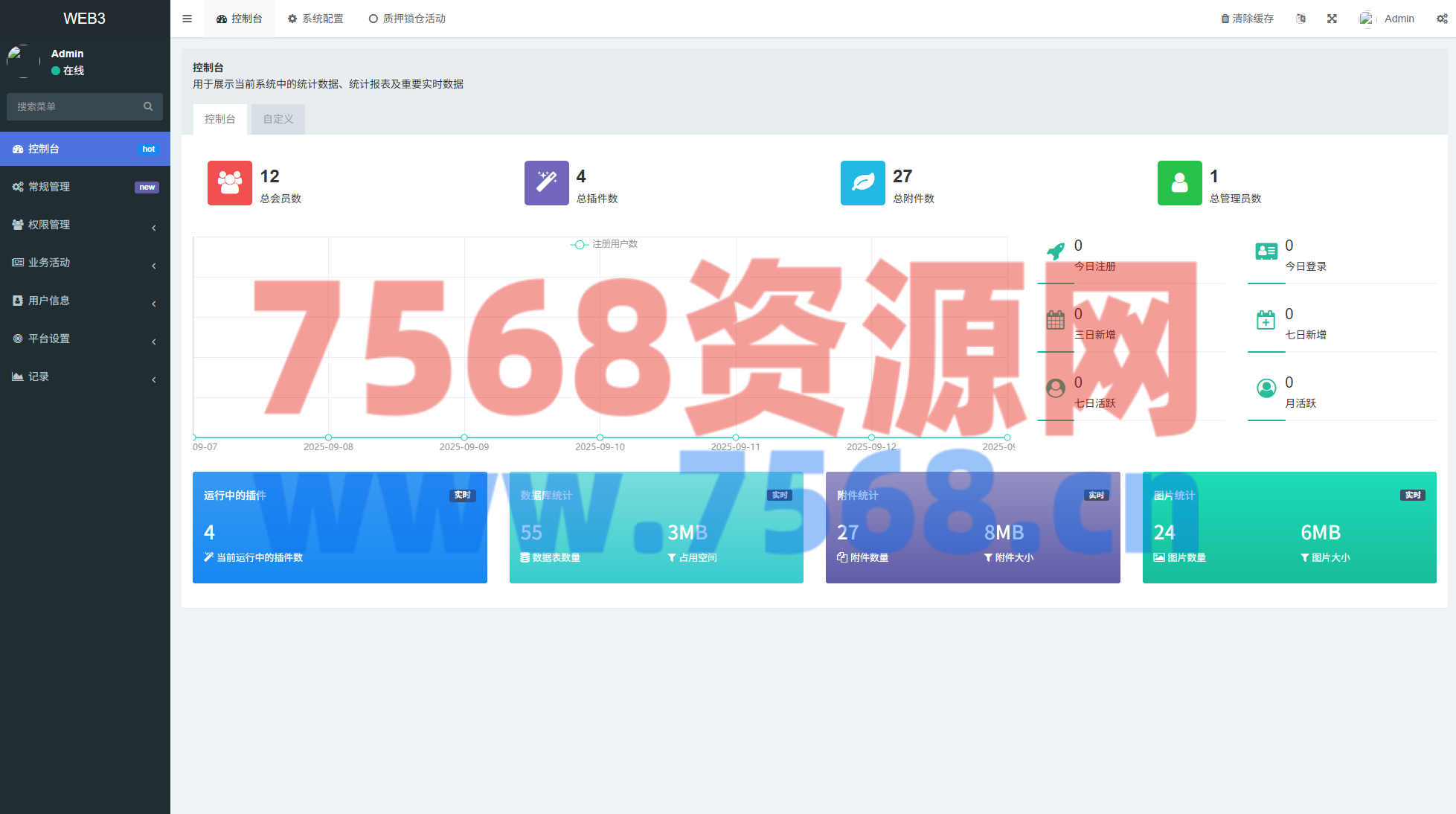Image resolution: width=1456 pixels, height=814 pixels.
Task: Click the language translate icon in the header
Action: click(x=1301, y=19)
